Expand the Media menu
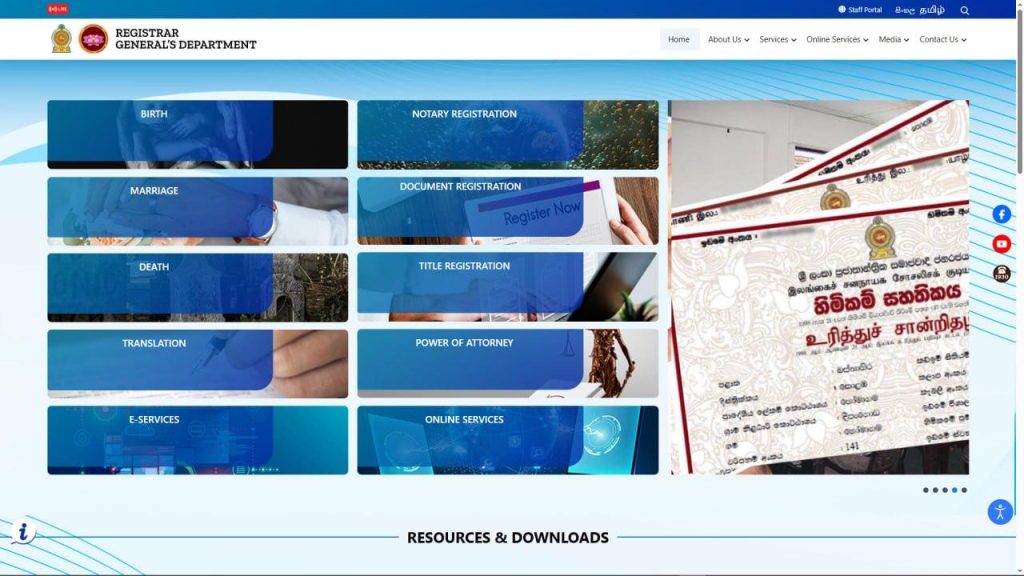This screenshot has height=576, width=1024. 893,40
